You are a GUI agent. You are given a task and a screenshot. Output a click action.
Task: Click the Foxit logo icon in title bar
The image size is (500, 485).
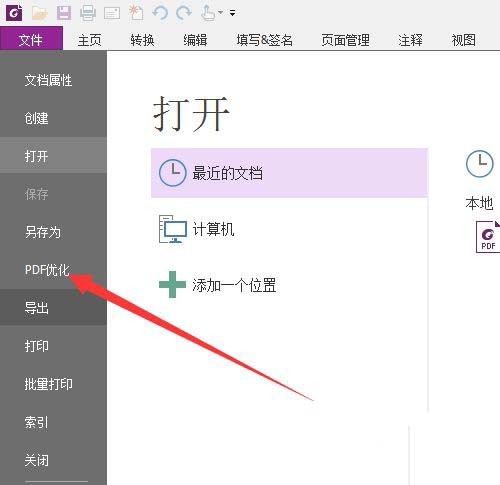click(14, 13)
